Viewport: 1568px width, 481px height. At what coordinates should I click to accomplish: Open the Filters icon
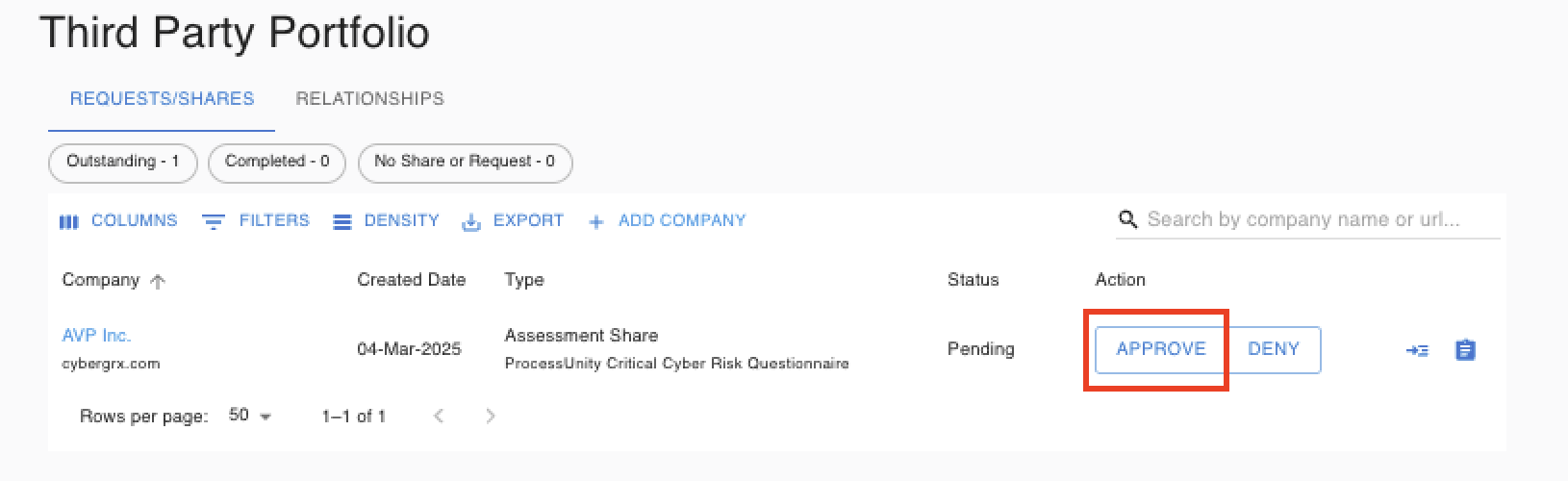pos(213,221)
